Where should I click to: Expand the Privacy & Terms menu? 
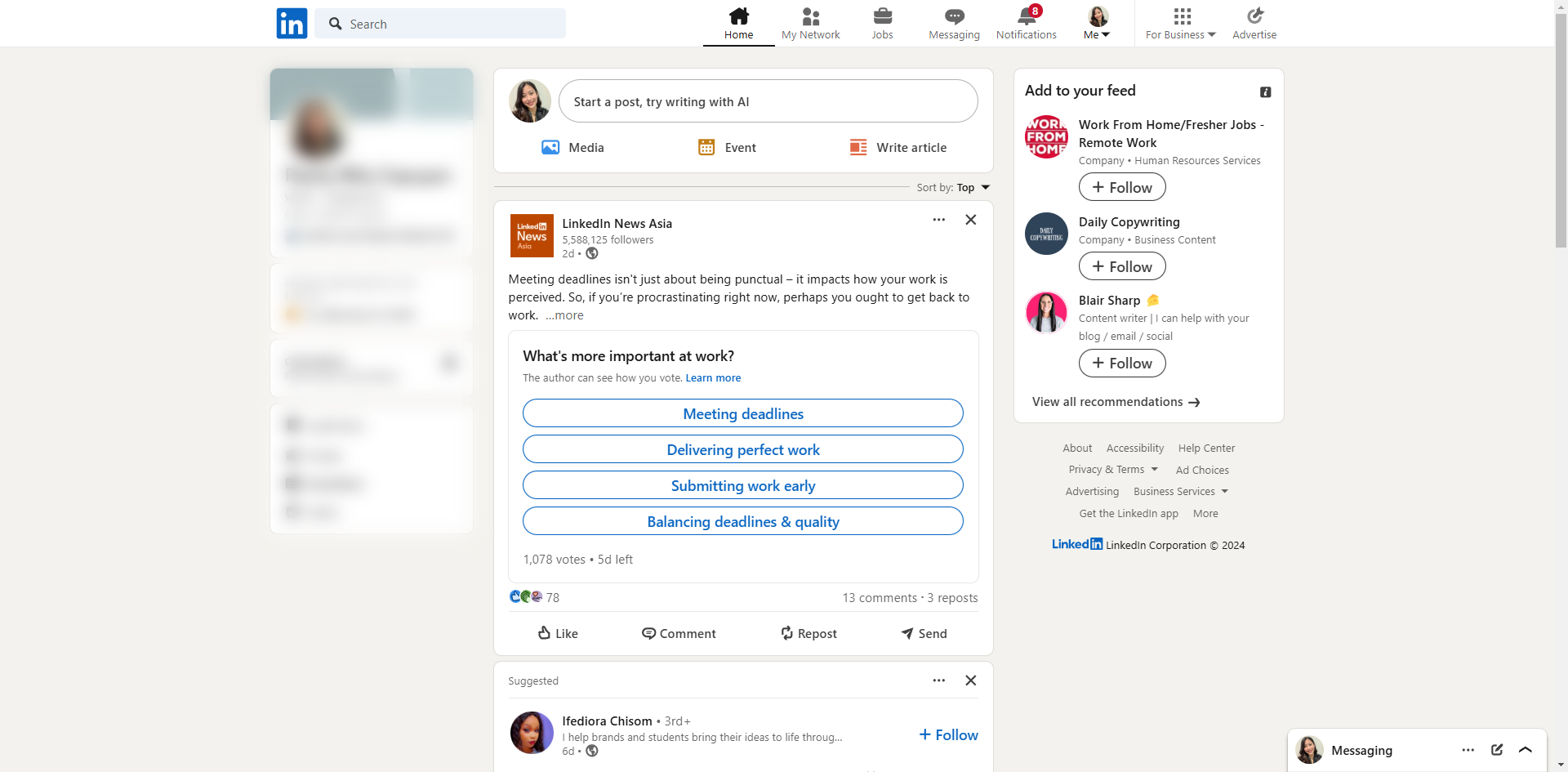pyautogui.click(x=1113, y=470)
